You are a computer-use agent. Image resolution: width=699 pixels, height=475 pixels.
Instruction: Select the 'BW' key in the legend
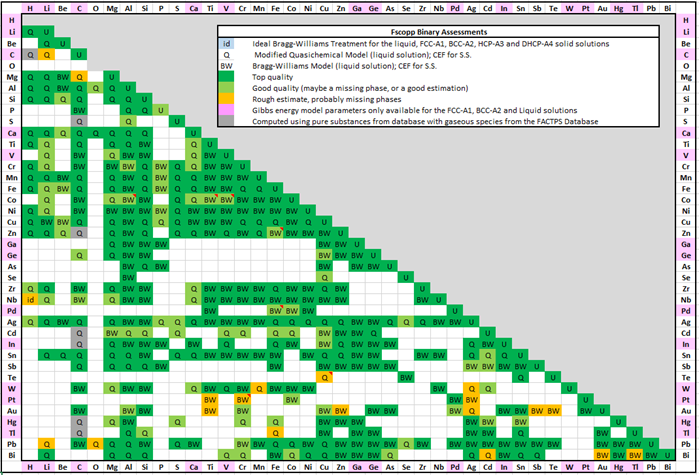click(226, 64)
